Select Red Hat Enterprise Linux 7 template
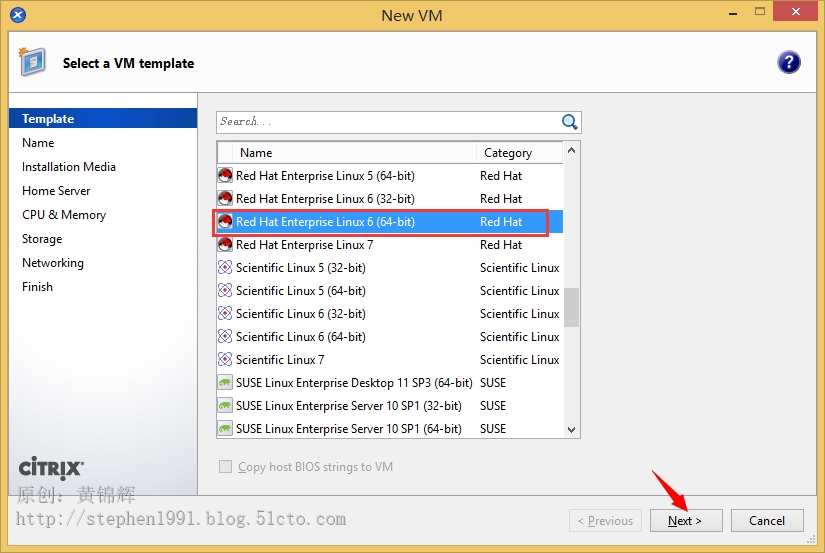The height and width of the screenshot is (553, 825). tap(390, 245)
